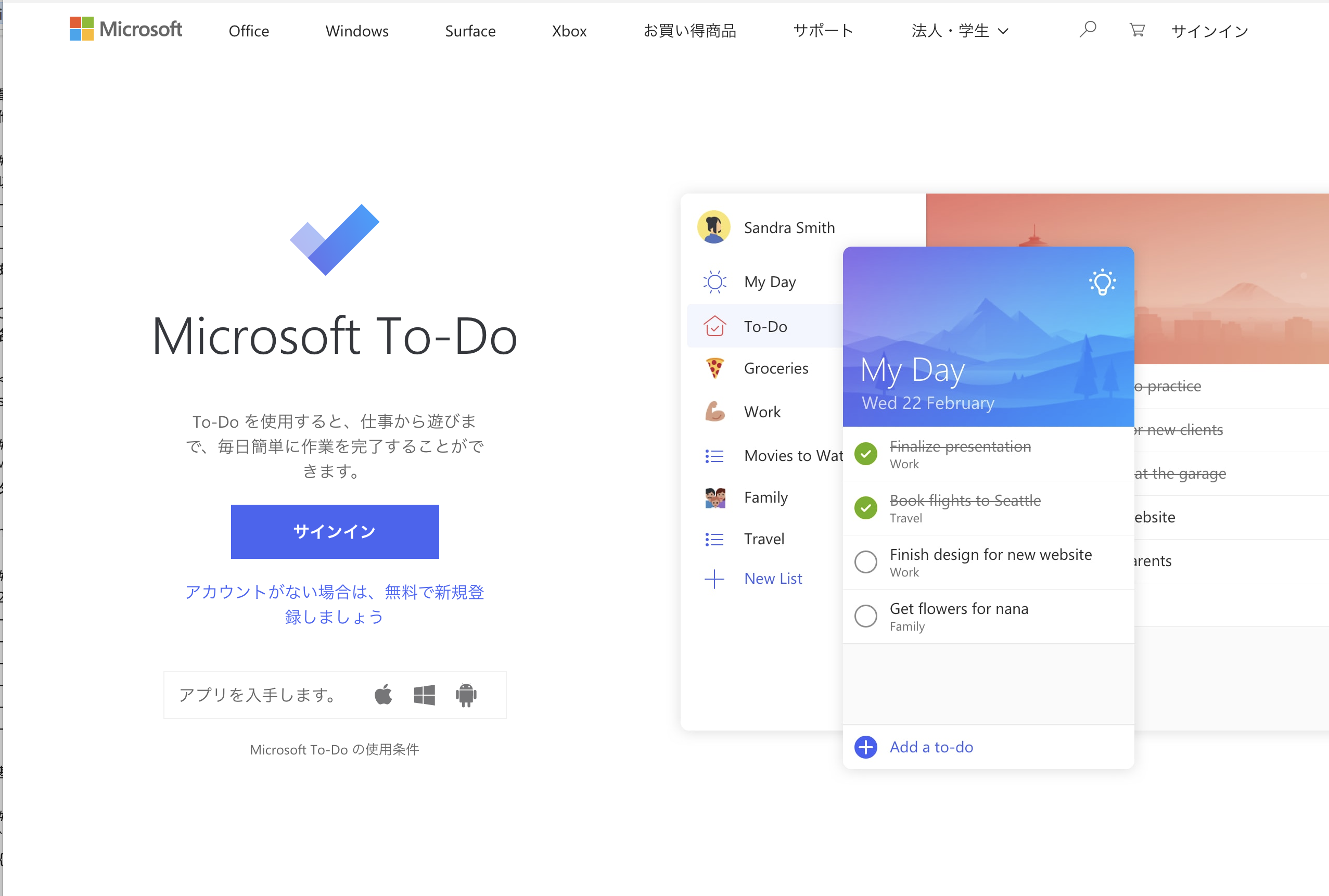
Task: Click the Family people icon
Action: point(715,498)
